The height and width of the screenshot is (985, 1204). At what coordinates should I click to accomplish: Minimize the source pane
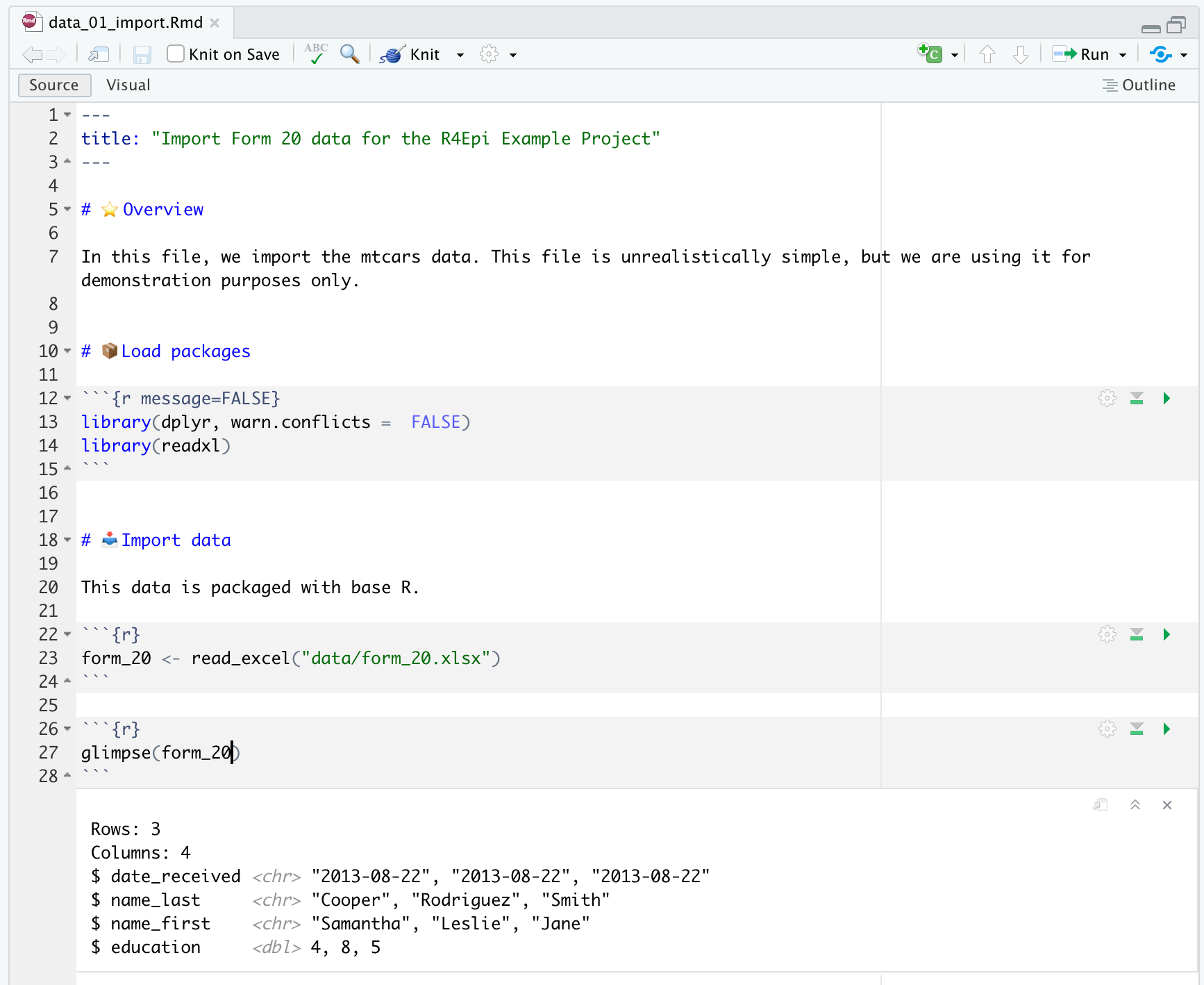[1151, 28]
